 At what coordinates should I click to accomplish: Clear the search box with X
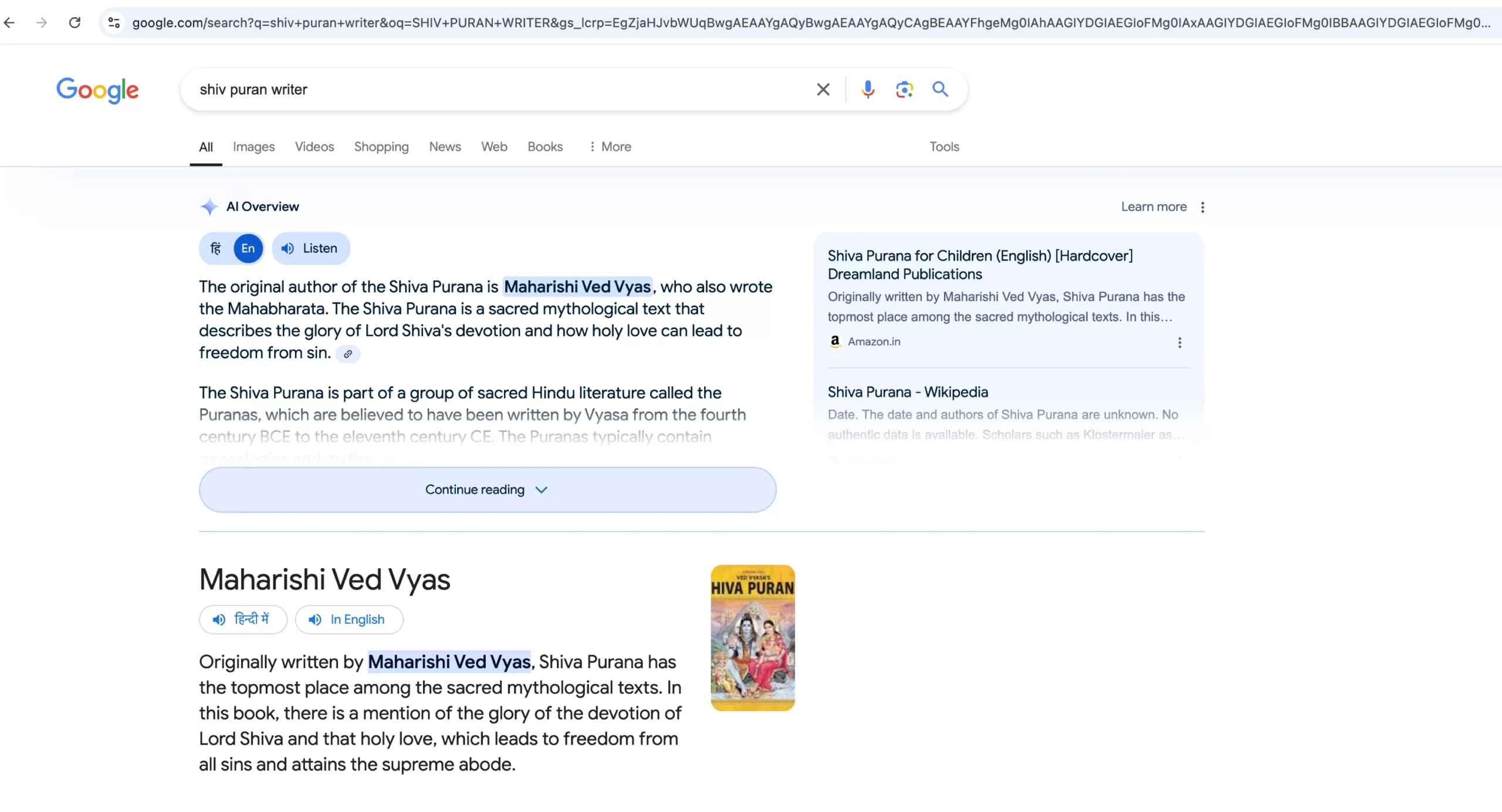823,89
